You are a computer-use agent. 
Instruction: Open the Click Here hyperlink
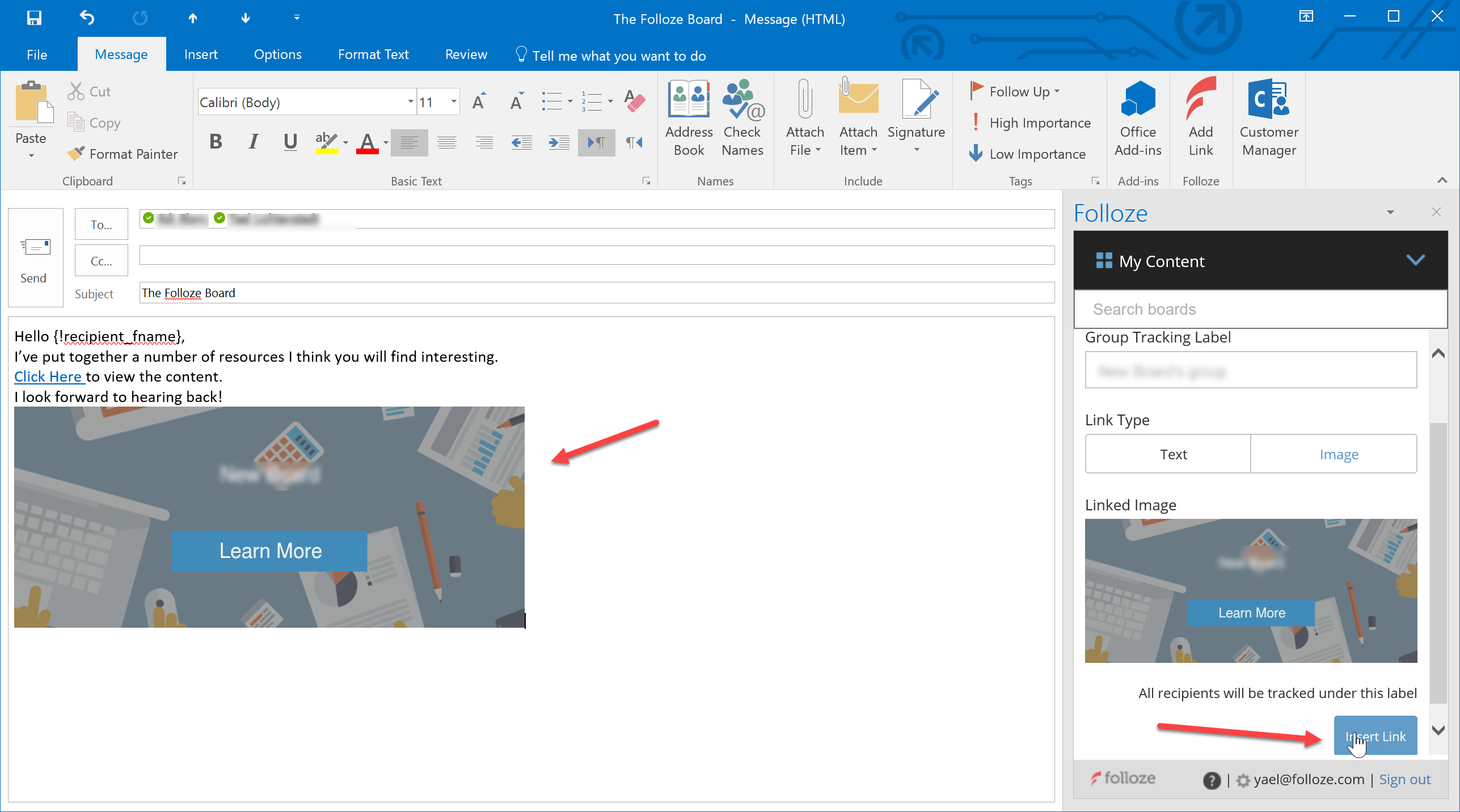pos(48,376)
